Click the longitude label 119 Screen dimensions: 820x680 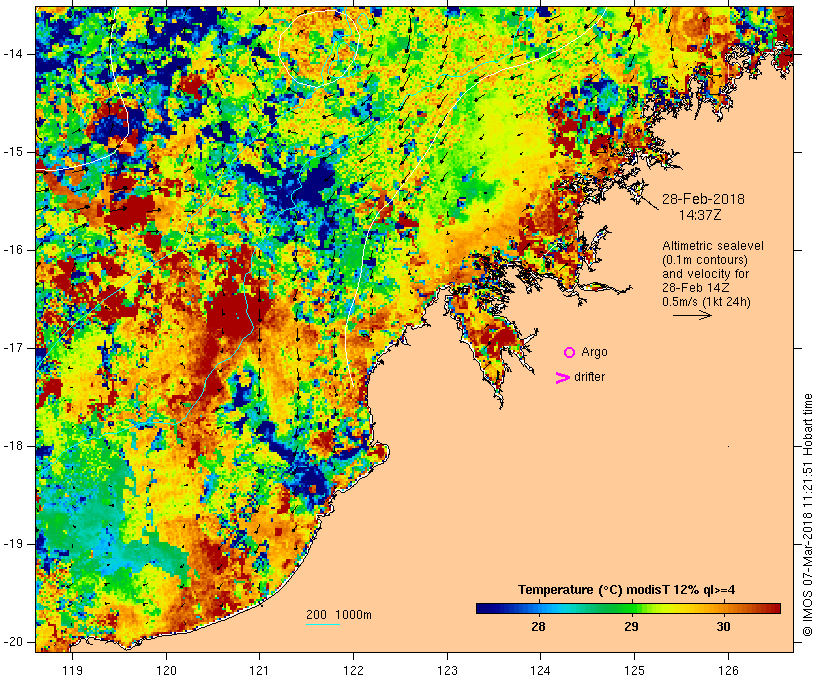click(x=72, y=670)
